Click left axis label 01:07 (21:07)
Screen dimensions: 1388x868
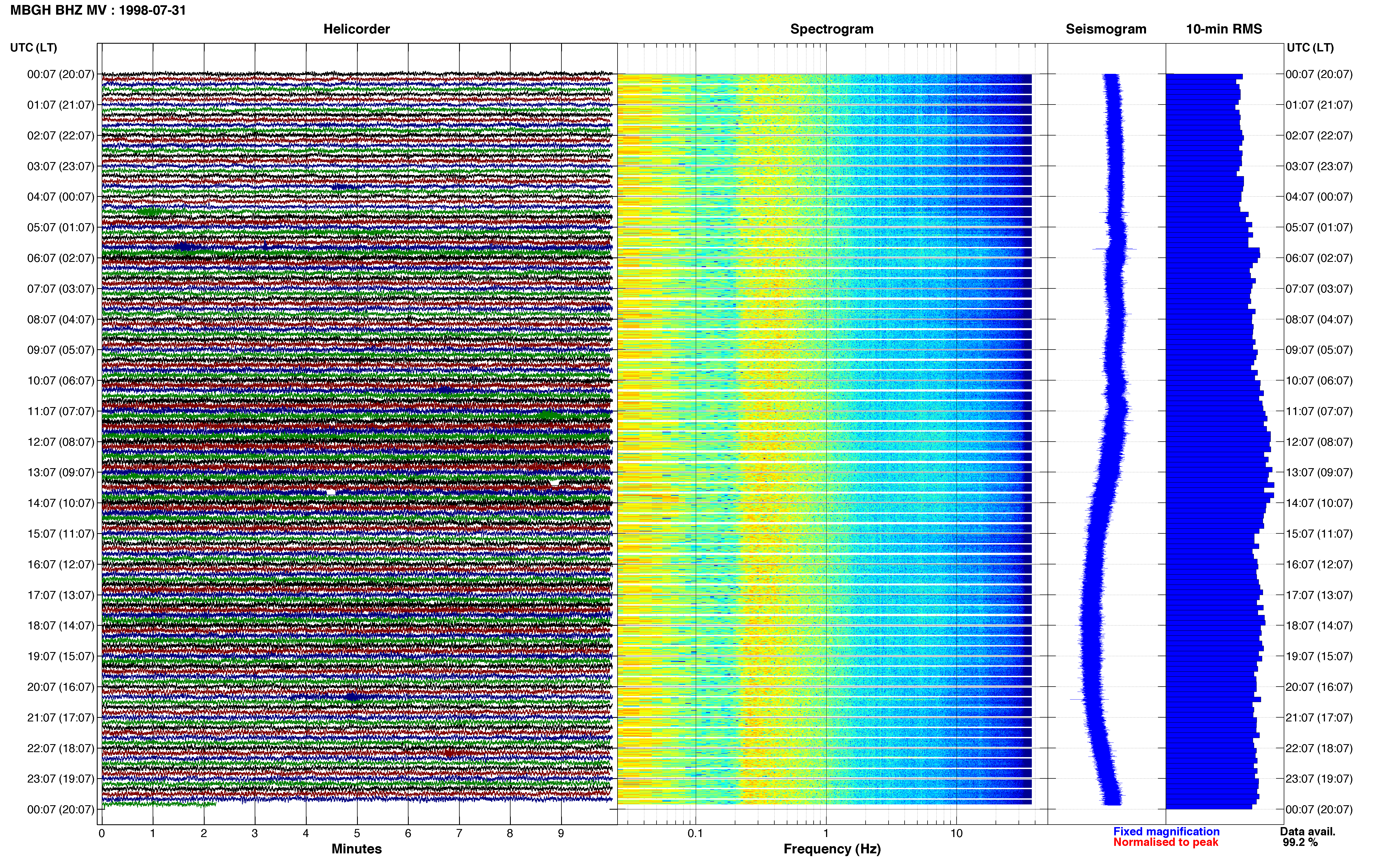pos(61,105)
